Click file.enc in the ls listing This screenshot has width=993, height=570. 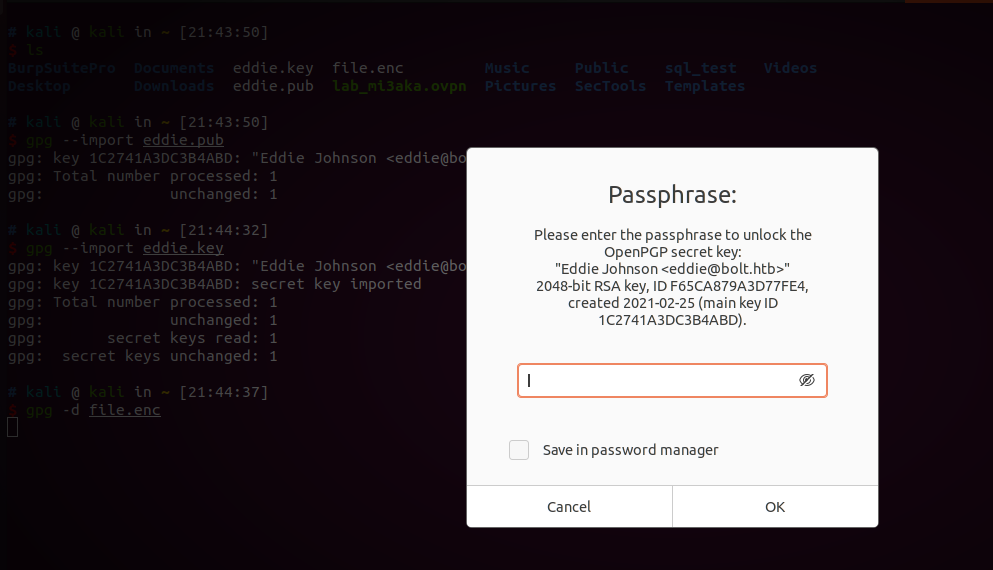[368, 68]
